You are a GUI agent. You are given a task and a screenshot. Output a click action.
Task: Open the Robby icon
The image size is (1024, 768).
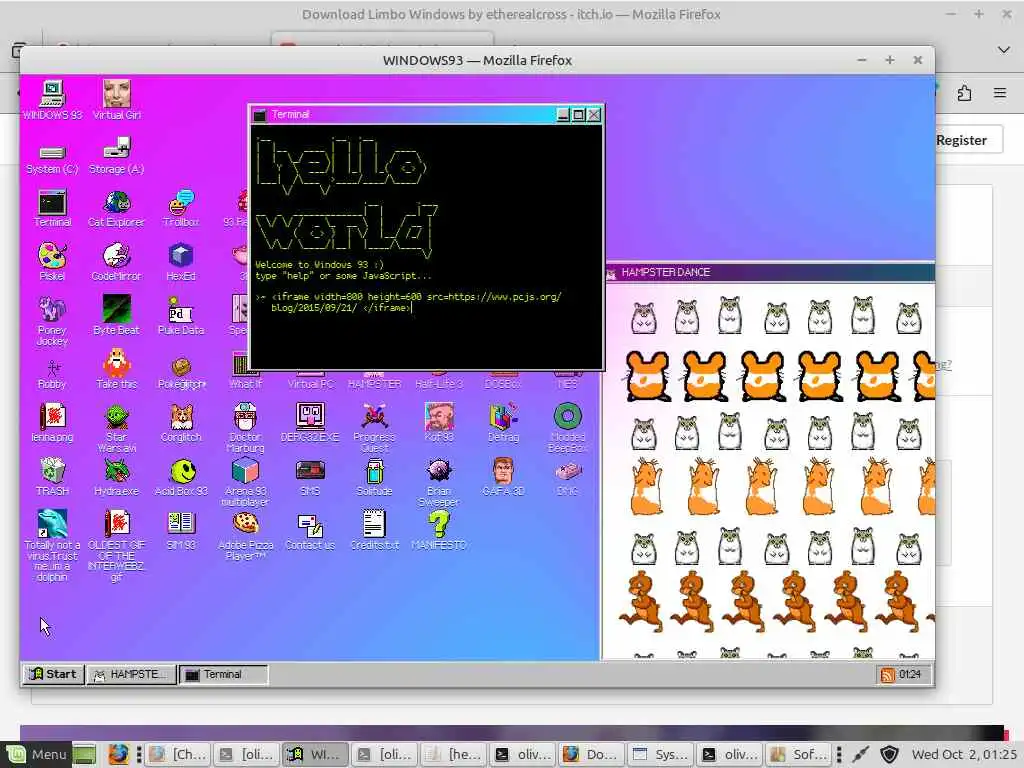coord(52,374)
